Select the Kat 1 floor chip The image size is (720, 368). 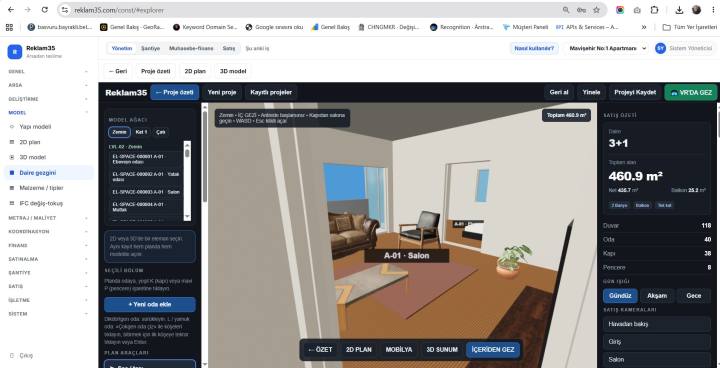141,132
